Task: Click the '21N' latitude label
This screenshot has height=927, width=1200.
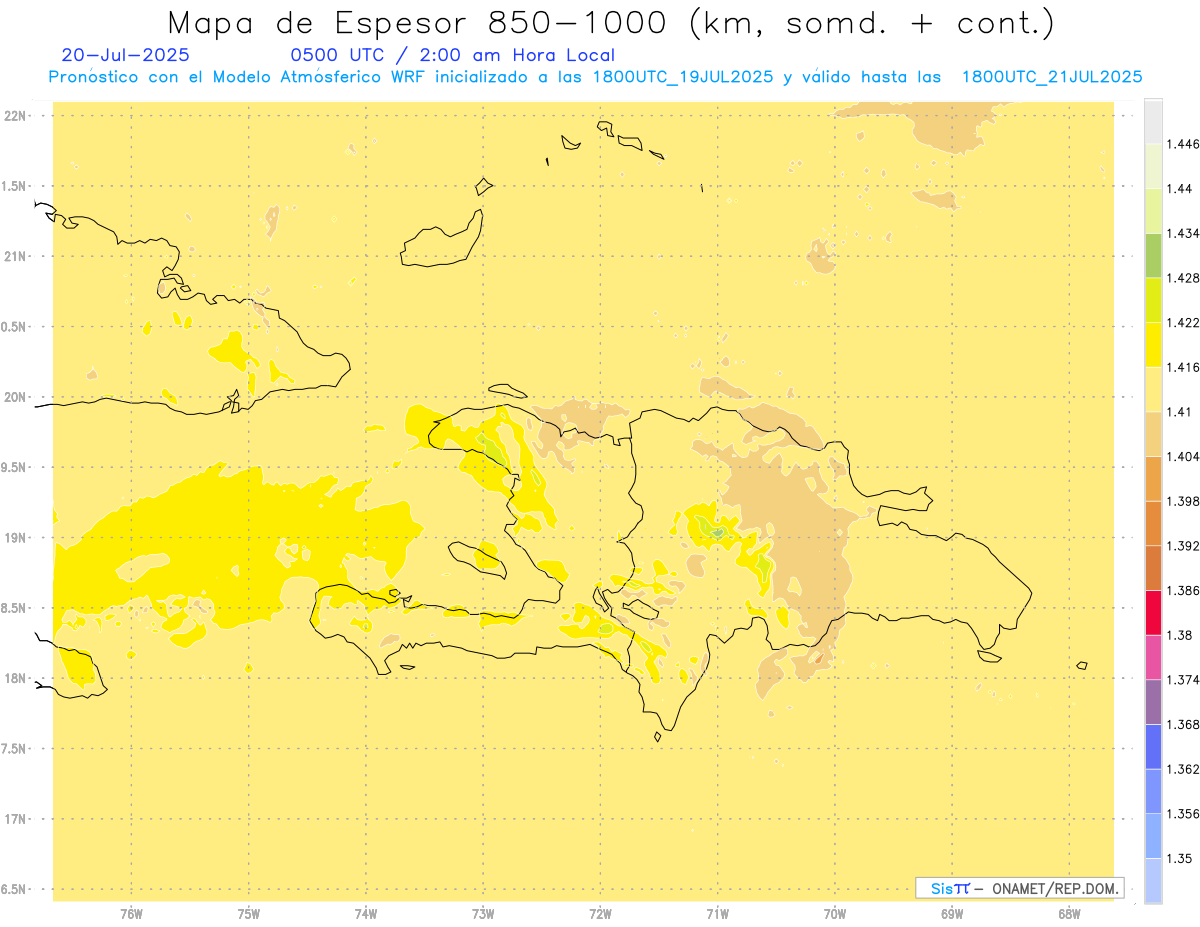Action: tap(17, 256)
